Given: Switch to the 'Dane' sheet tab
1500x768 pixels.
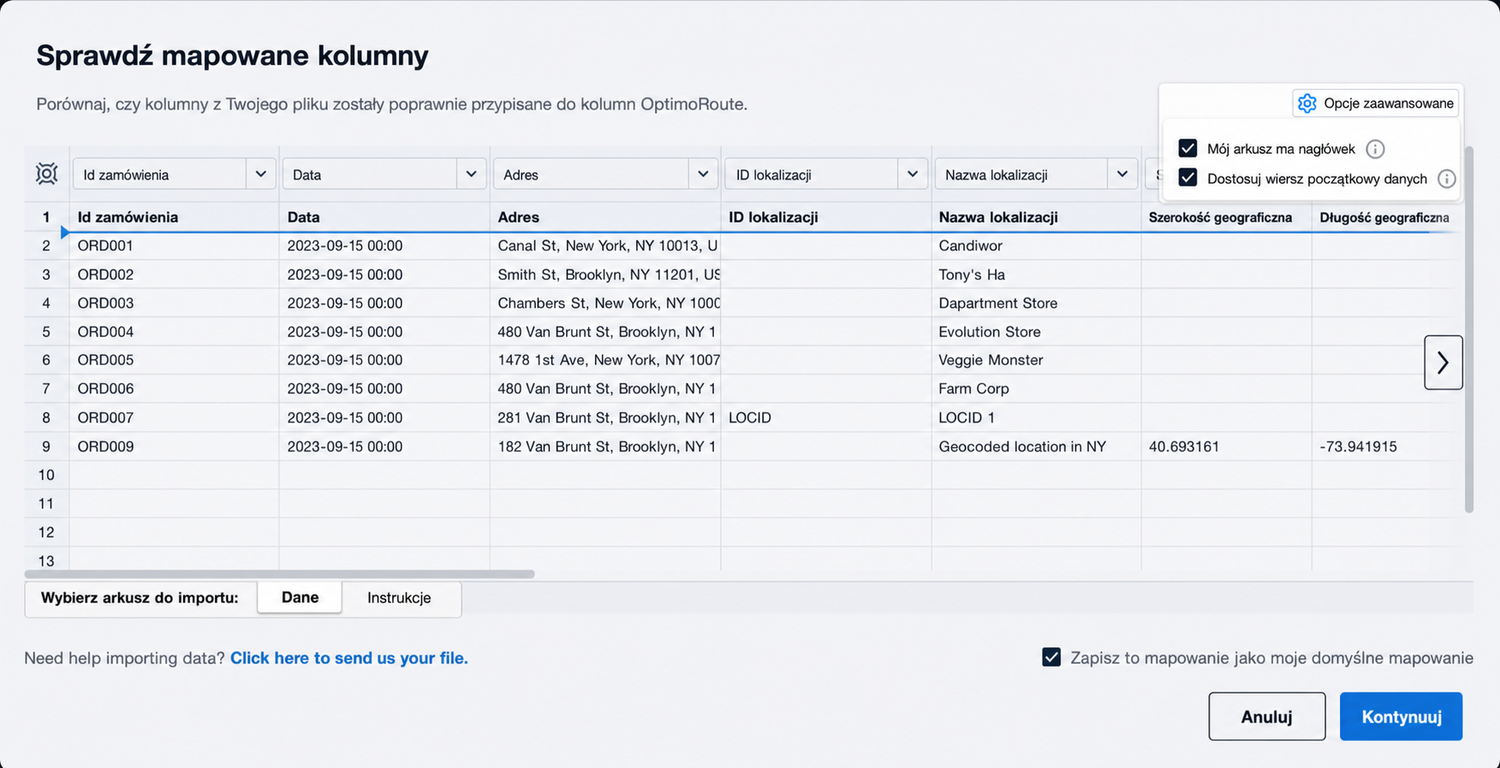Looking at the screenshot, I should 300,598.
